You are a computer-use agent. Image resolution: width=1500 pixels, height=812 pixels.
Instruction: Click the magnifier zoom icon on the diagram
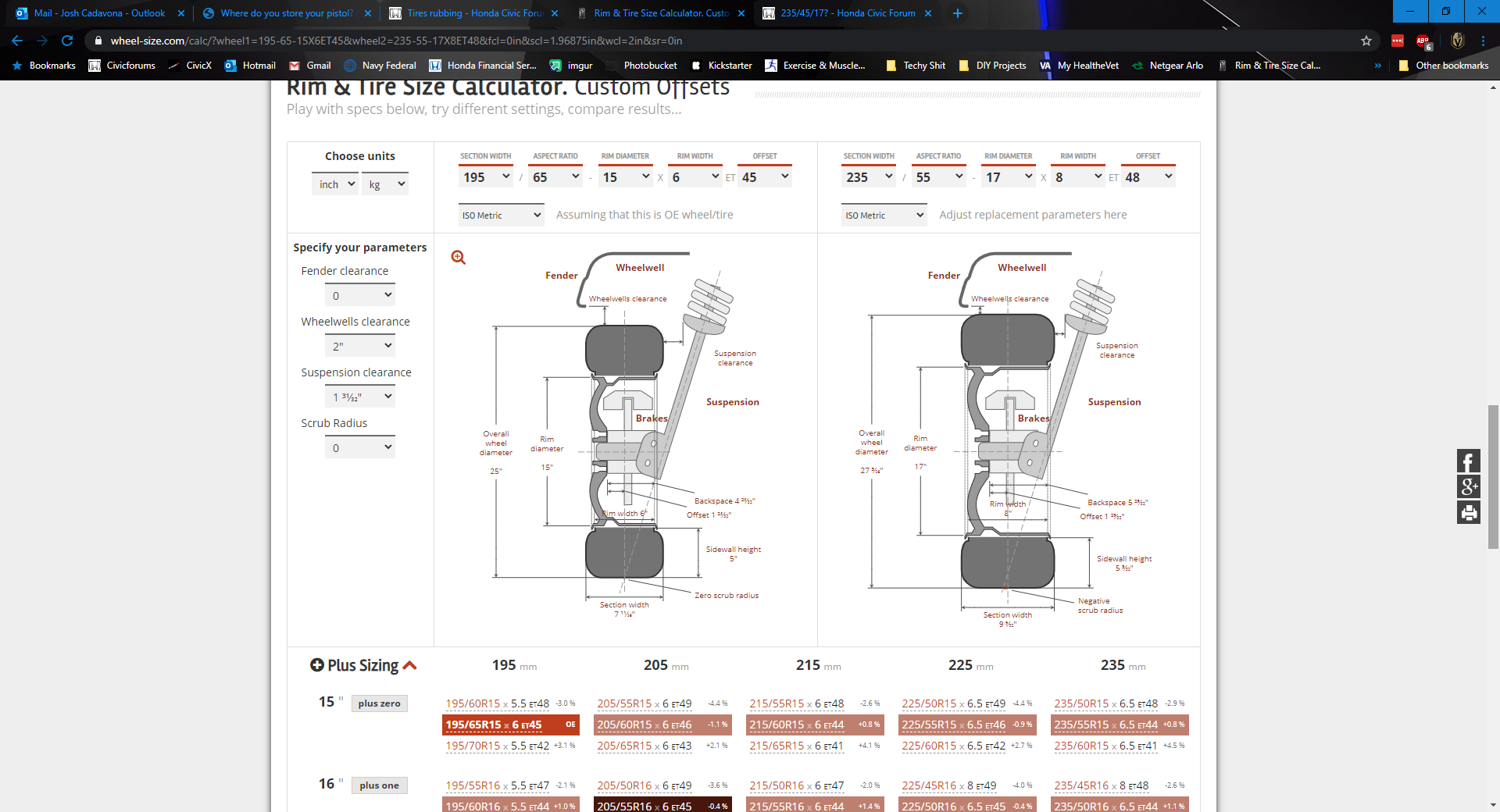(459, 258)
